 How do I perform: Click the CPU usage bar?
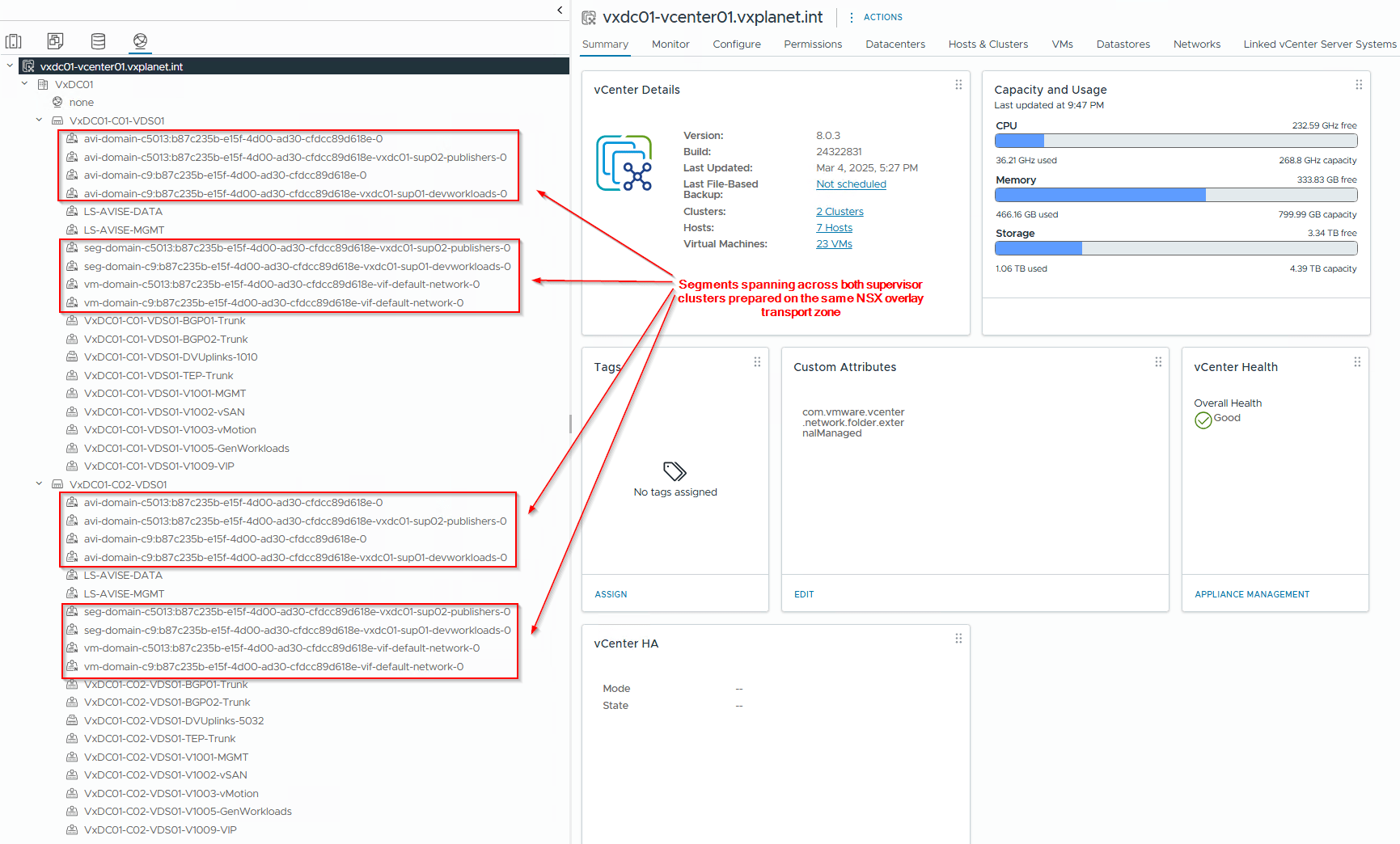click(x=1176, y=141)
